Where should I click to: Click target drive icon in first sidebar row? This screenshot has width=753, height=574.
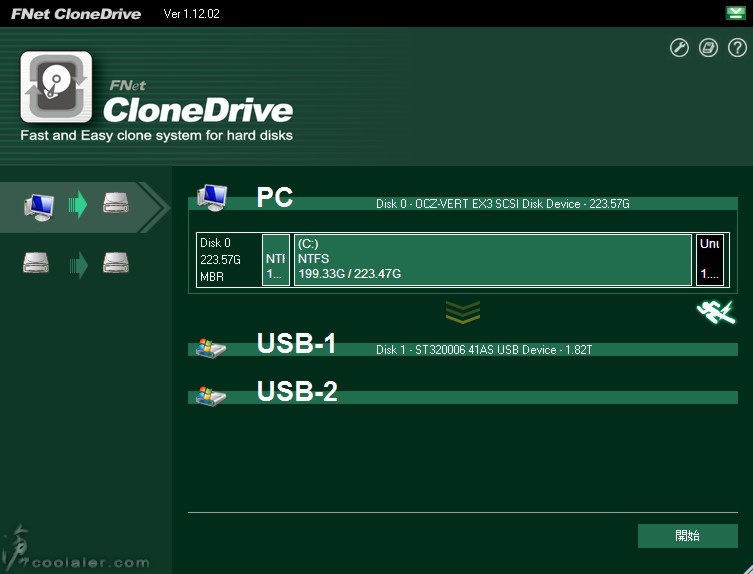click(x=116, y=203)
